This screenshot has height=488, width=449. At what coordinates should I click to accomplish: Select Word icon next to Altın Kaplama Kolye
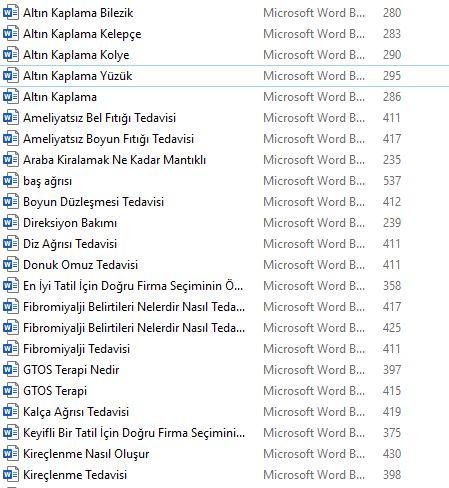[x=10, y=55]
